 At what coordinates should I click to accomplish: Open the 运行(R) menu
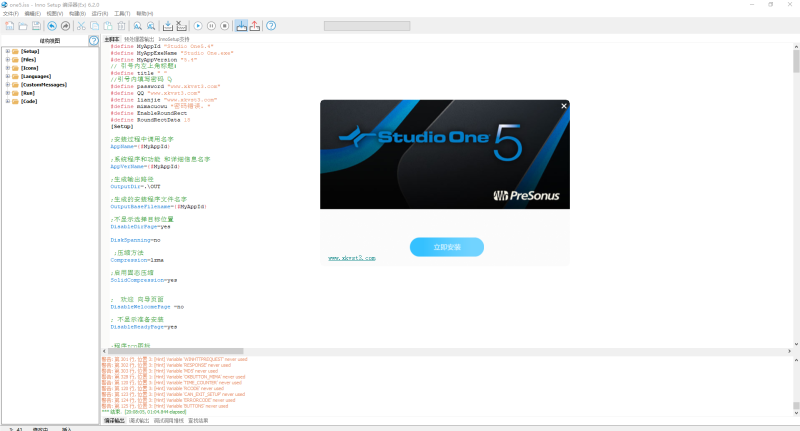(99, 14)
